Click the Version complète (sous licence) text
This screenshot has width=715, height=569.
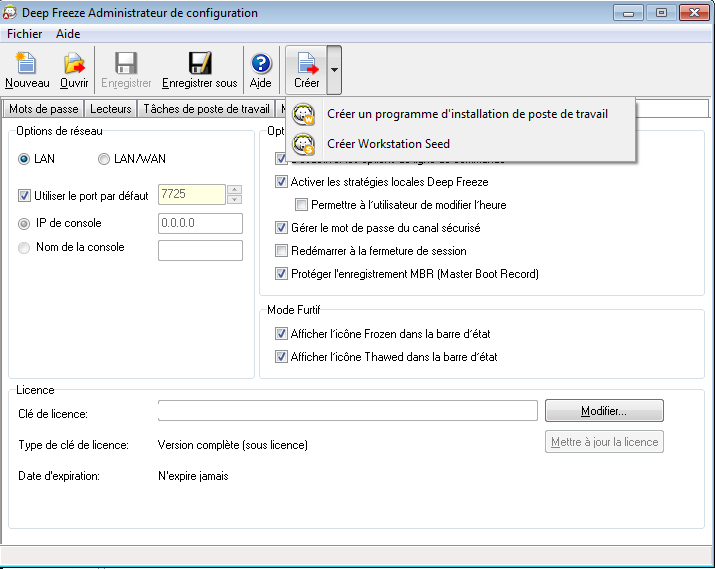point(233,445)
